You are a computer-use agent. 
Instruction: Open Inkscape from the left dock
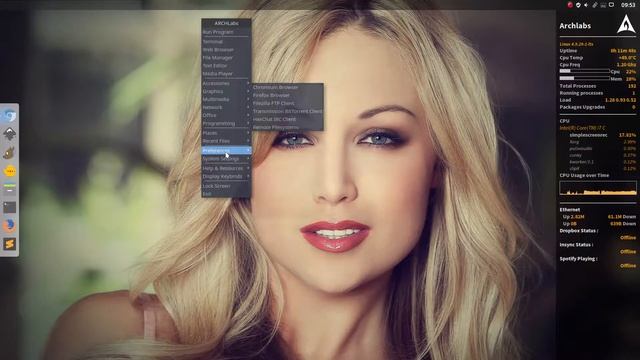point(9,134)
